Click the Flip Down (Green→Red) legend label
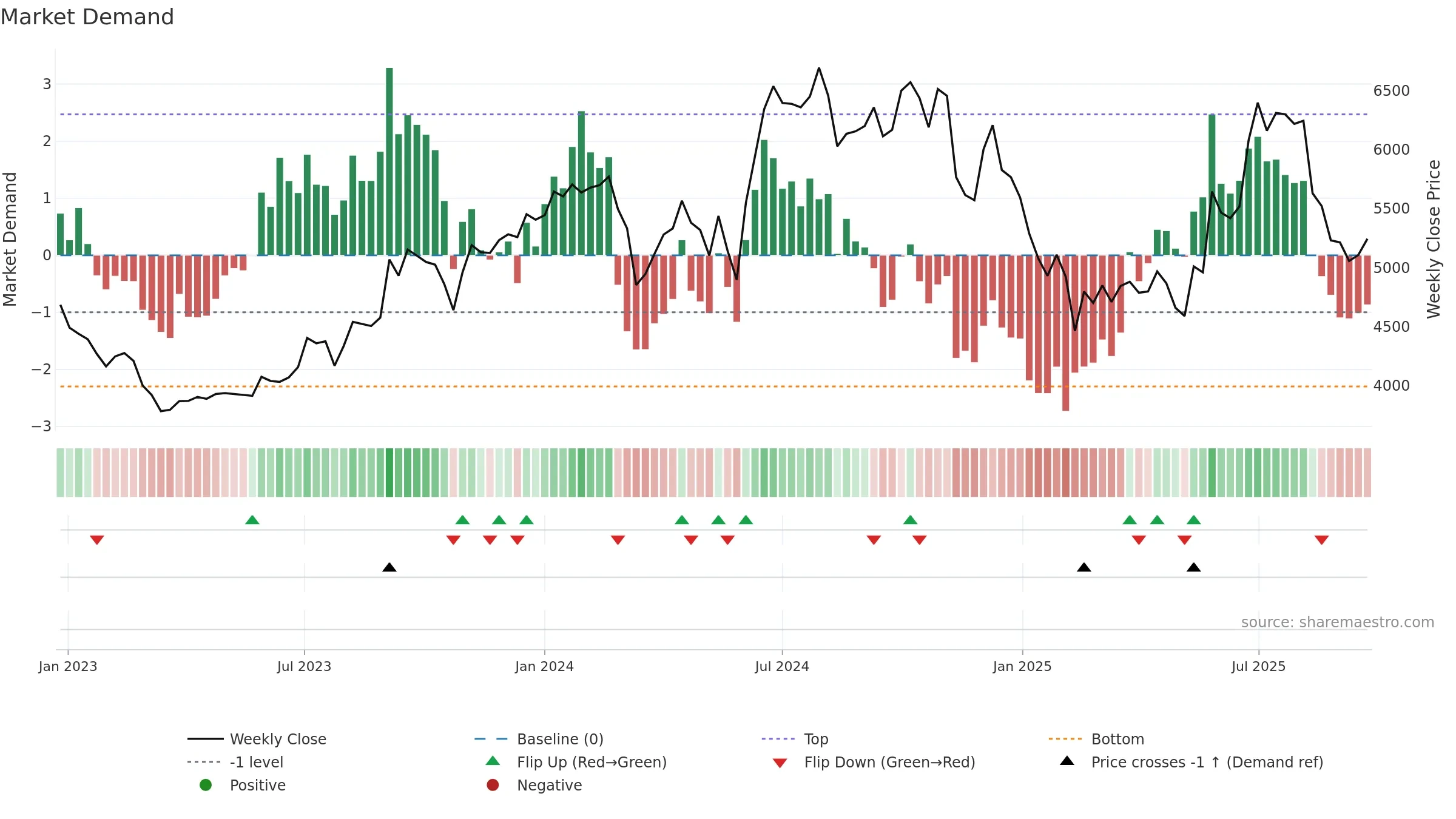The height and width of the screenshot is (819, 1456). [x=889, y=763]
